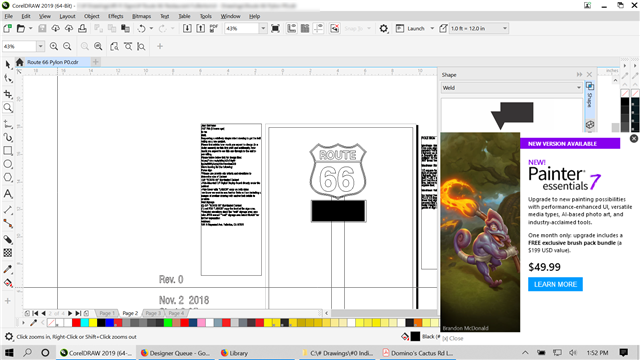This screenshot has width=640, height=360.
Task: Click Zoom to page icon
Action: pyautogui.click(x=114, y=47)
